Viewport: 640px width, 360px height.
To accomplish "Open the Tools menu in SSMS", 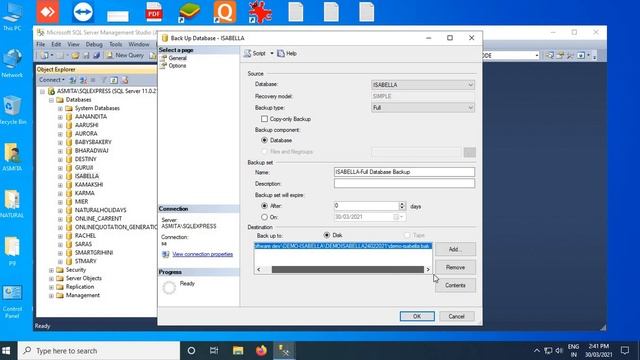I will pos(116,44).
